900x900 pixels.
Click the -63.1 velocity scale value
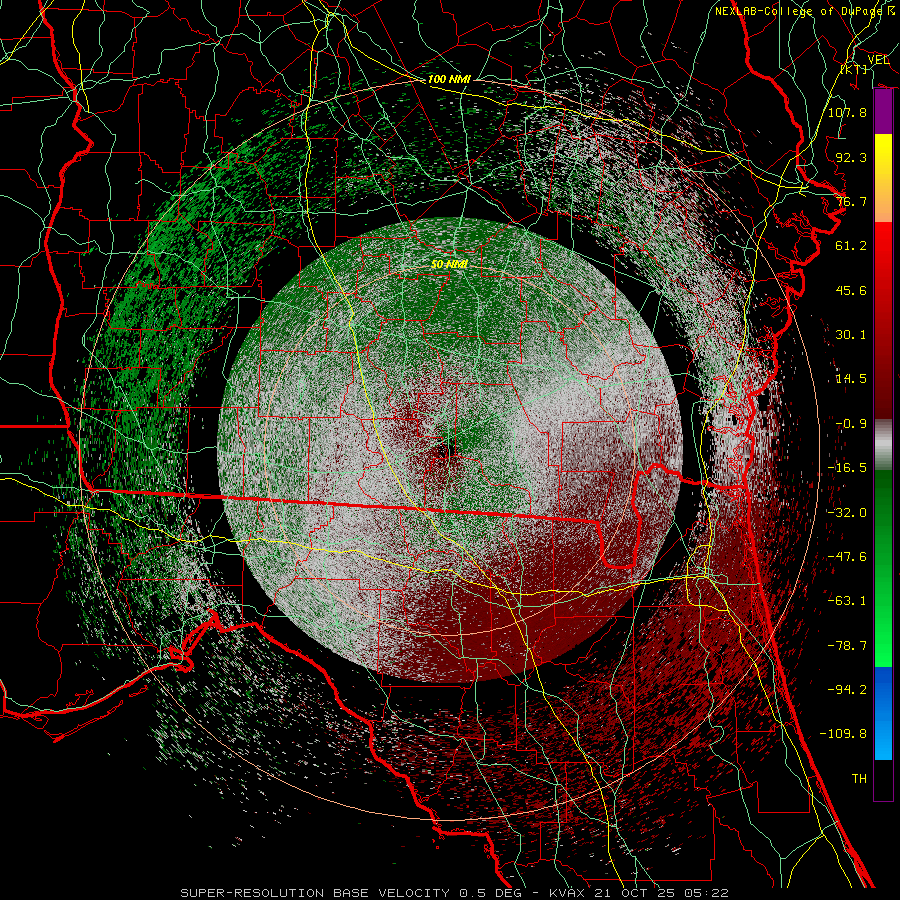(847, 601)
